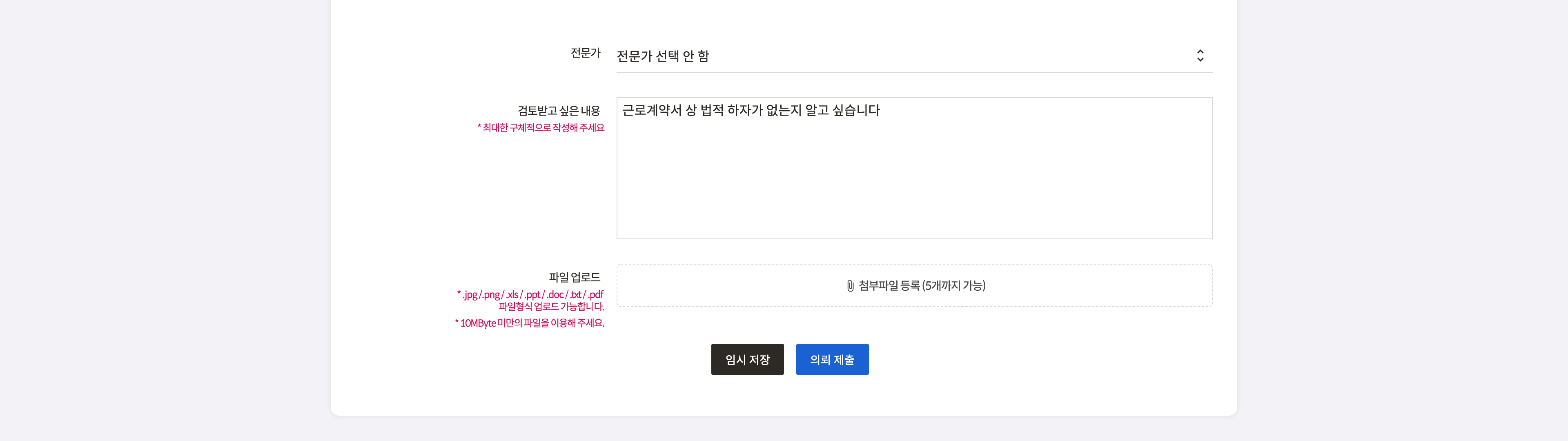The image size is (1568, 441).
Task: Click the '파일 업로드' label
Action: pyautogui.click(x=574, y=277)
